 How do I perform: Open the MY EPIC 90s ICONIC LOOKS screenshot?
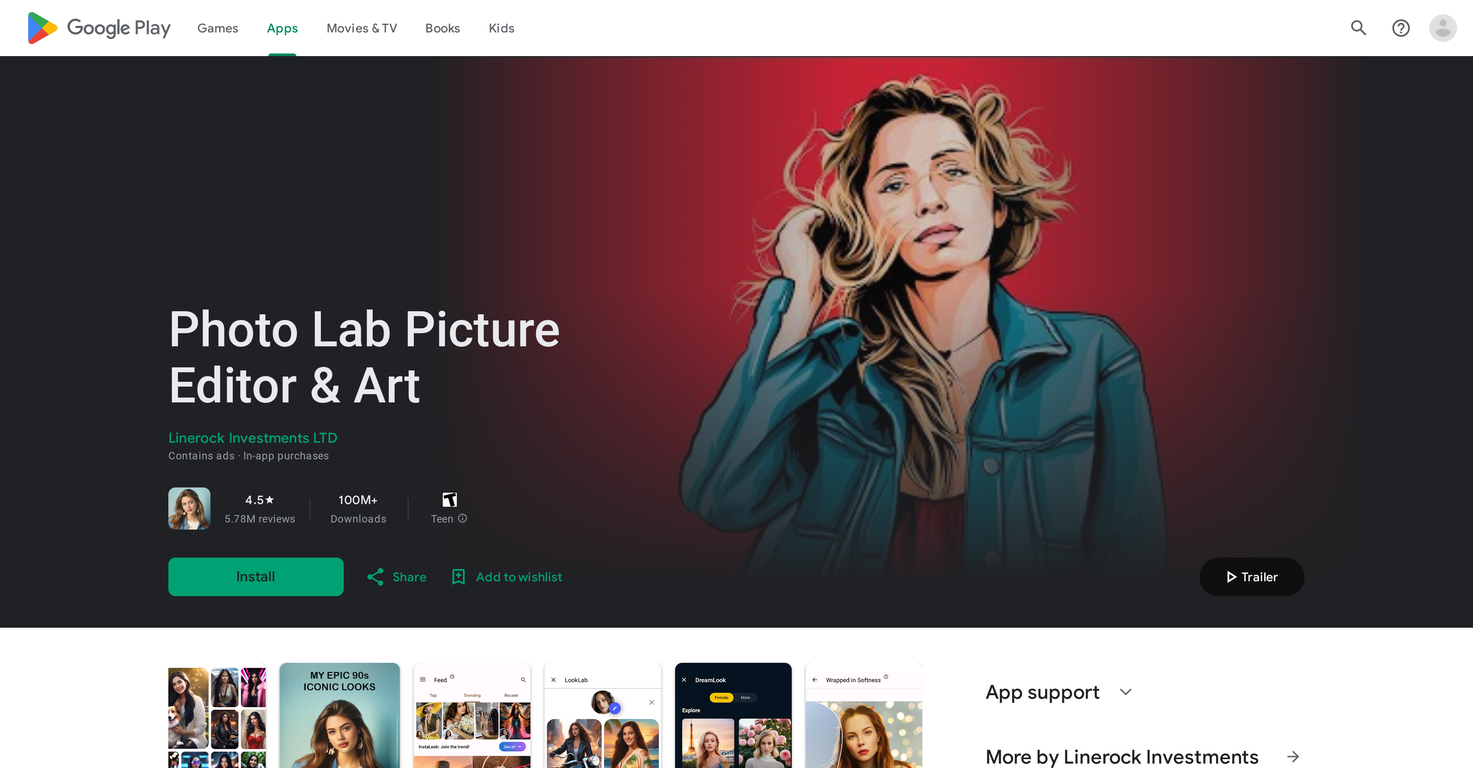pyautogui.click(x=339, y=715)
